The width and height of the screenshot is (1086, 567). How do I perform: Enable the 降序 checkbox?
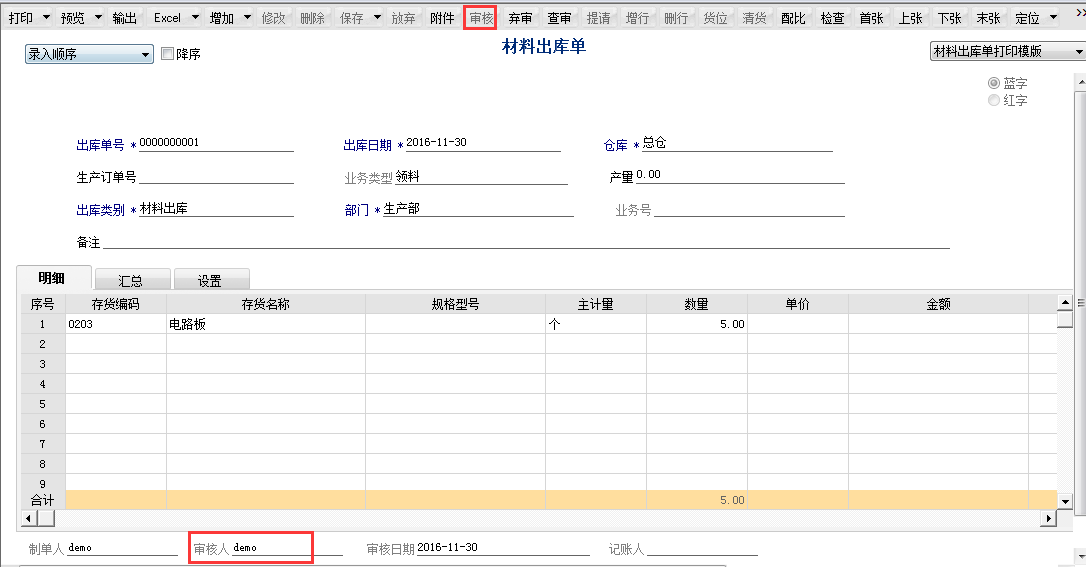pos(168,54)
